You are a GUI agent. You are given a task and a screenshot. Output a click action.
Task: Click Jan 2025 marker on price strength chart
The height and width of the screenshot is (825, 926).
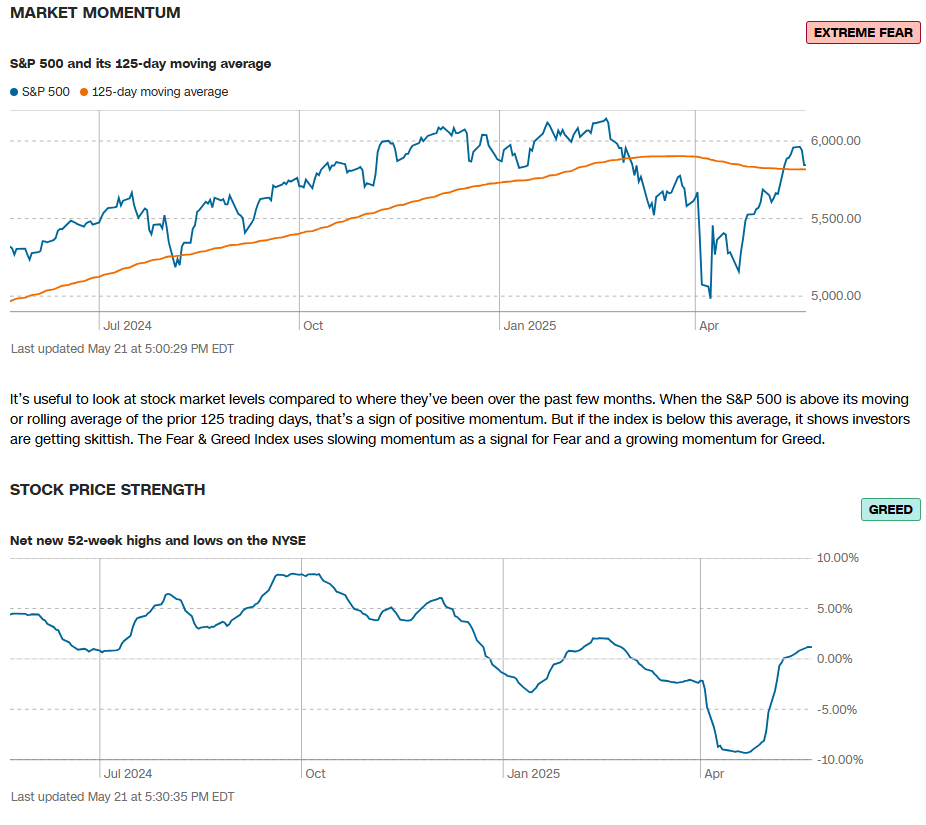532,773
